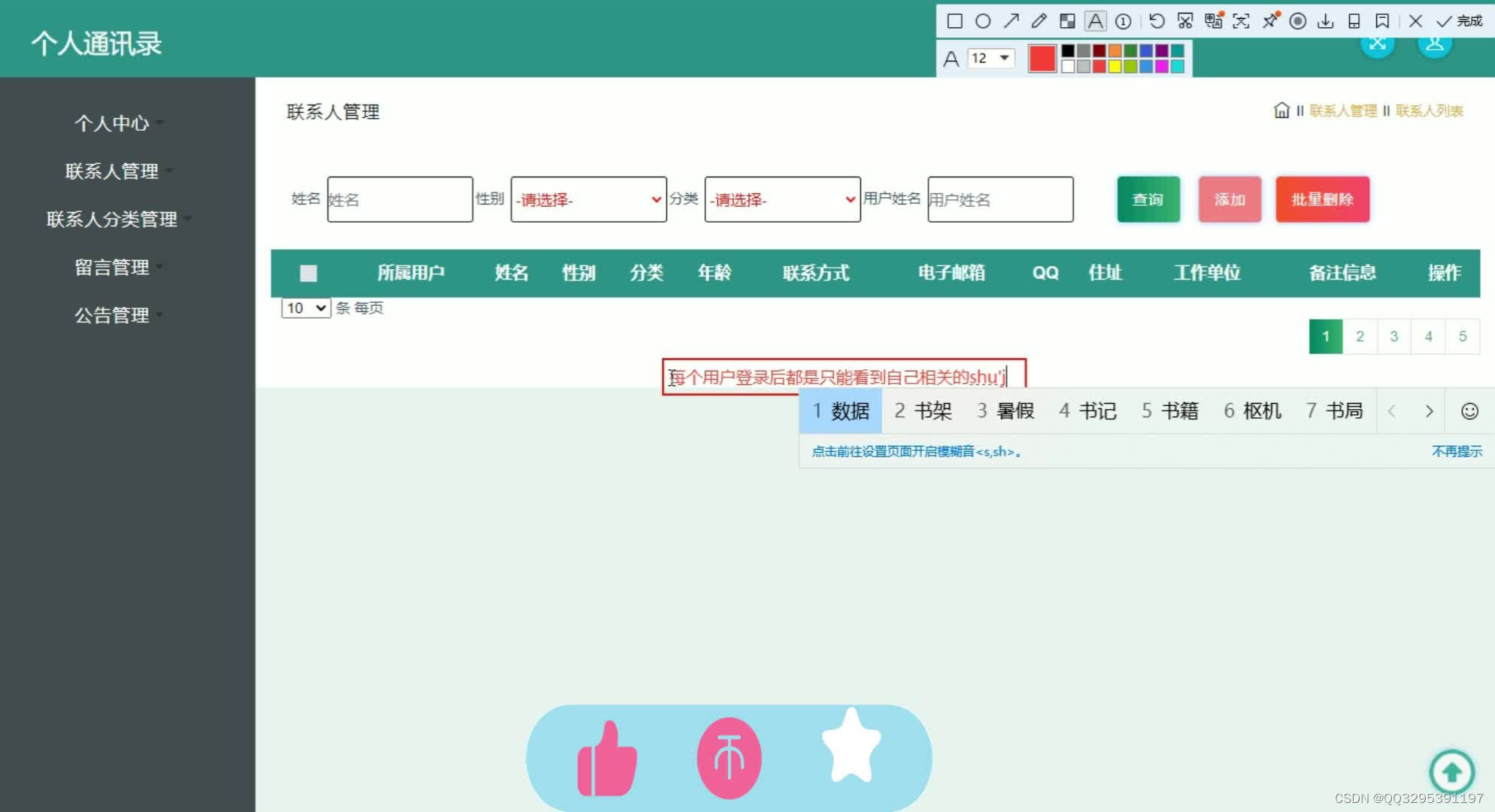Select the text annotation tool

click(1096, 21)
